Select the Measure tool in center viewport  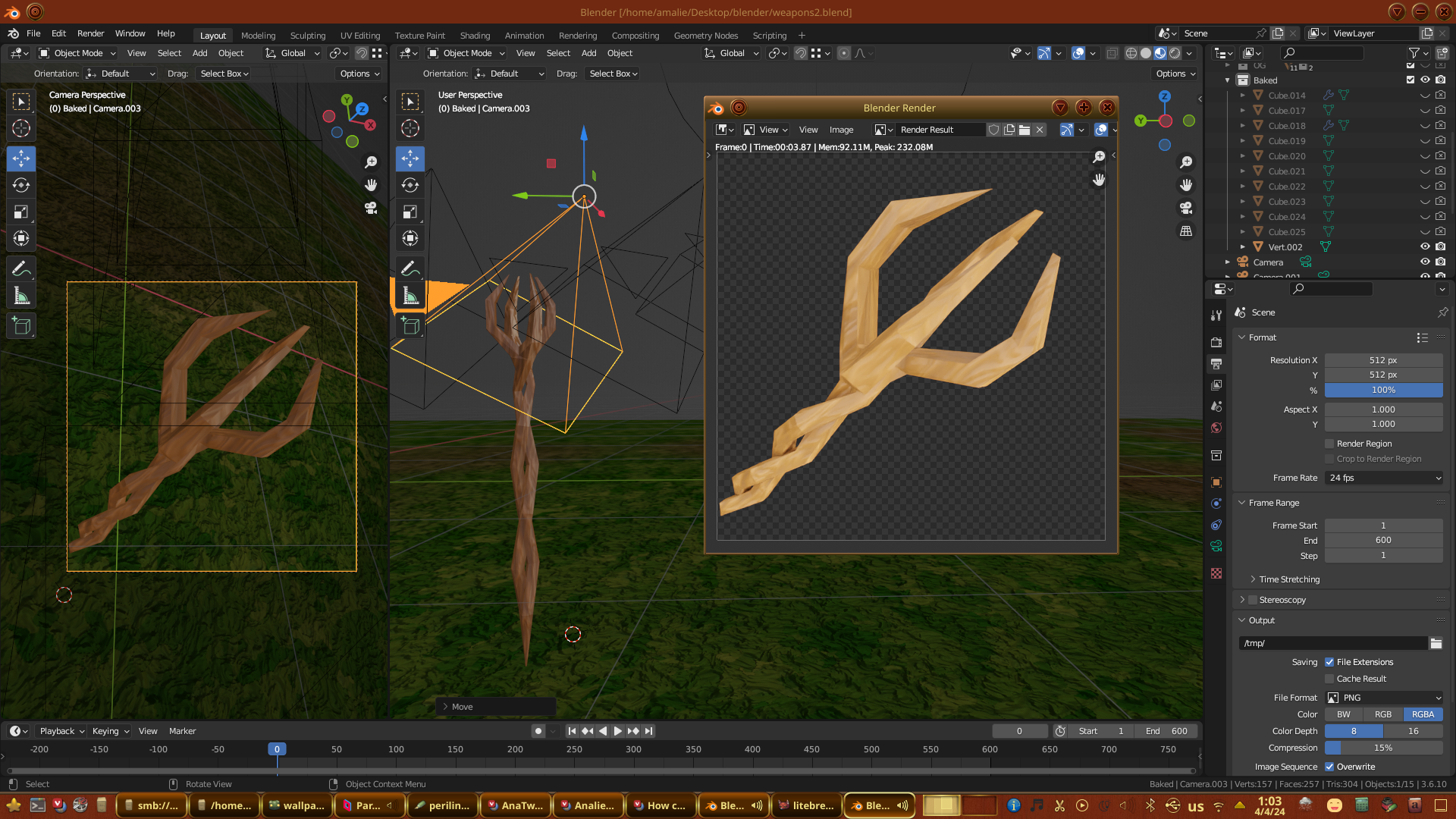click(x=410, y=296)
